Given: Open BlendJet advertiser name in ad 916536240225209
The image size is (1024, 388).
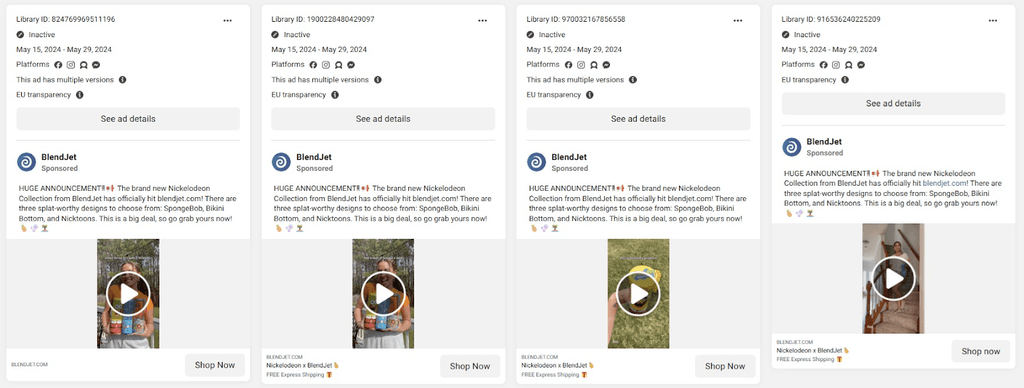Looking at the screenshot, I should [x=825, y=142].
